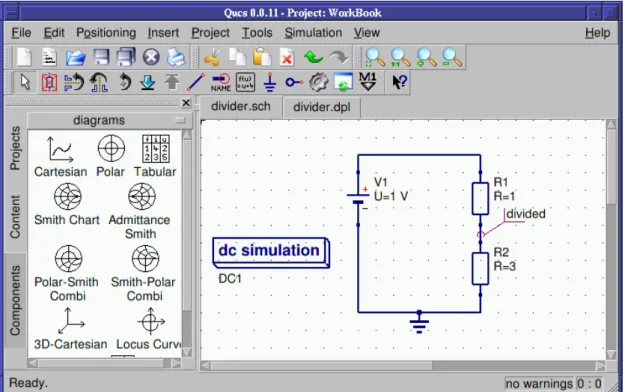
Task: Select Polar-Smith Combi diagram
Action: tap(67, 274)
